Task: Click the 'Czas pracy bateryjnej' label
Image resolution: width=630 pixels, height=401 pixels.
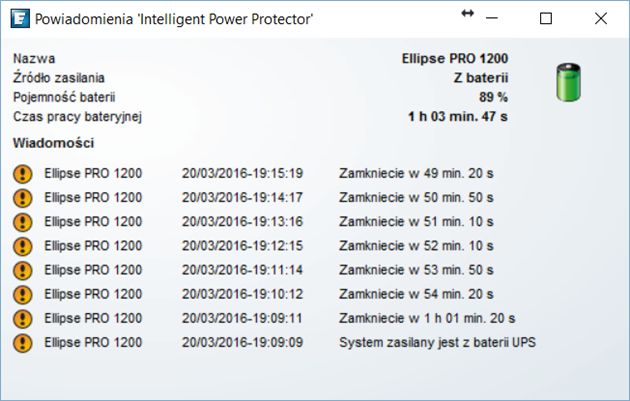Action: pos(78,117)
